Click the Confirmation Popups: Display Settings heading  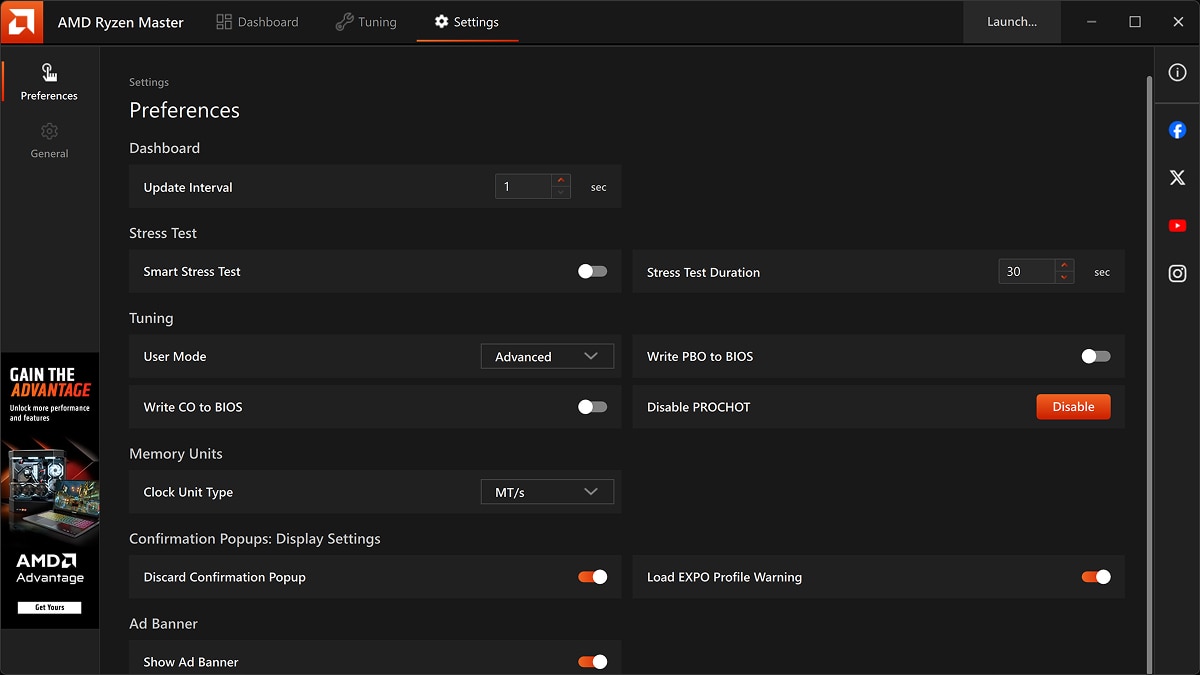click(255, 538)
